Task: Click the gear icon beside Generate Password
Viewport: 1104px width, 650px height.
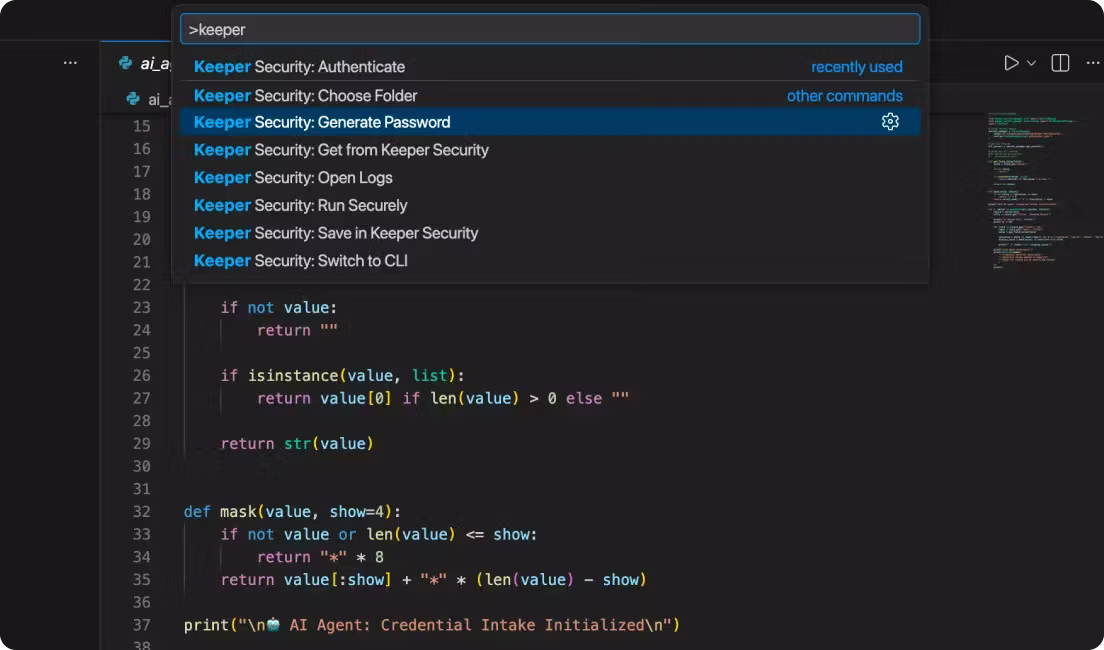Action: point(890,122)
